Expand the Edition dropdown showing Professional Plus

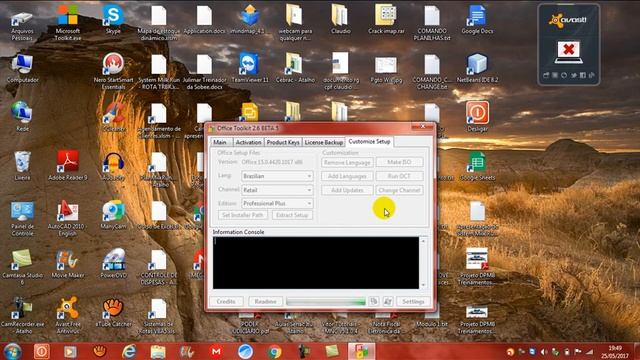277,203
